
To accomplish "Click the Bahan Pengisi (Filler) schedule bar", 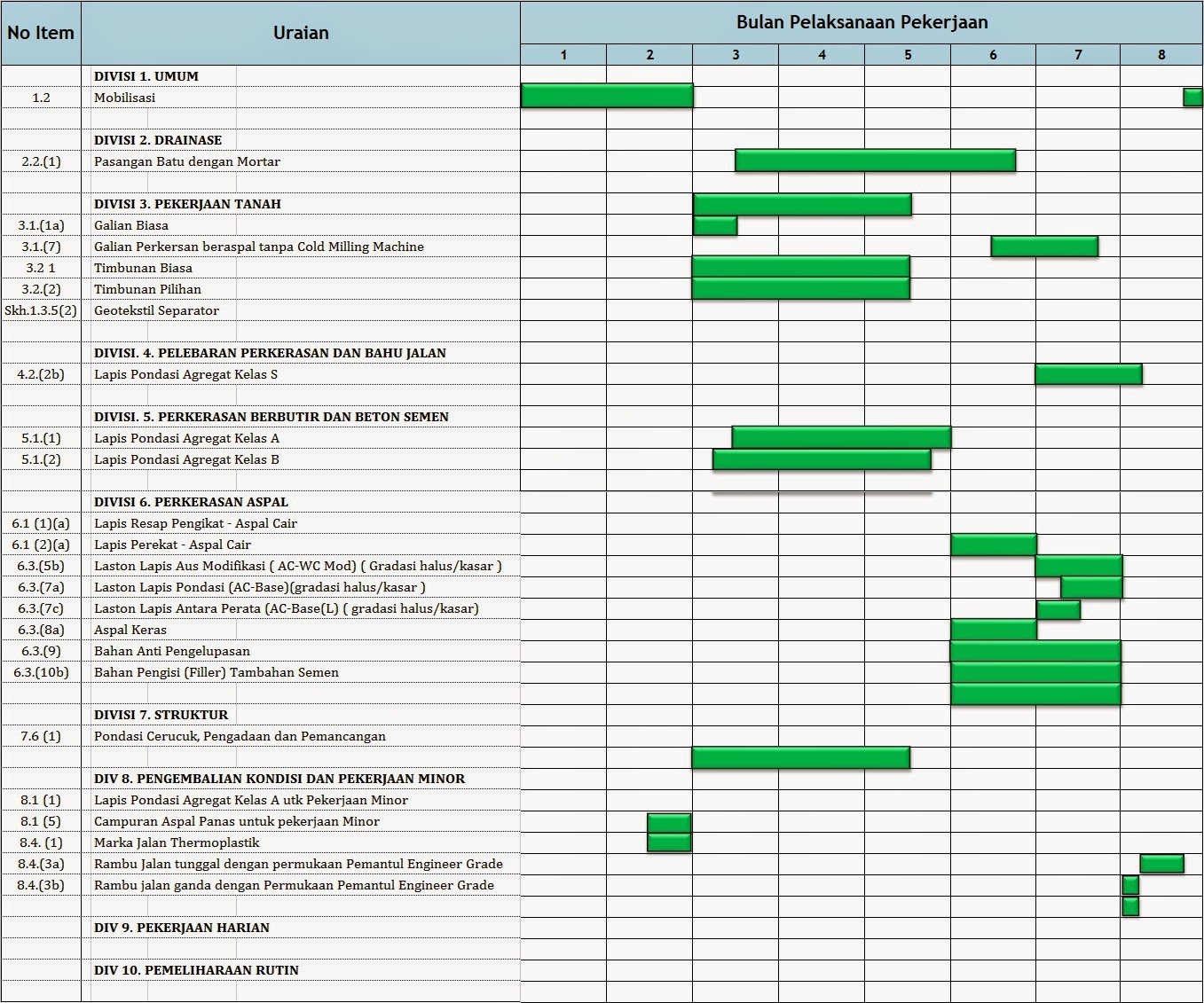I will click(x=1035, y=672).
